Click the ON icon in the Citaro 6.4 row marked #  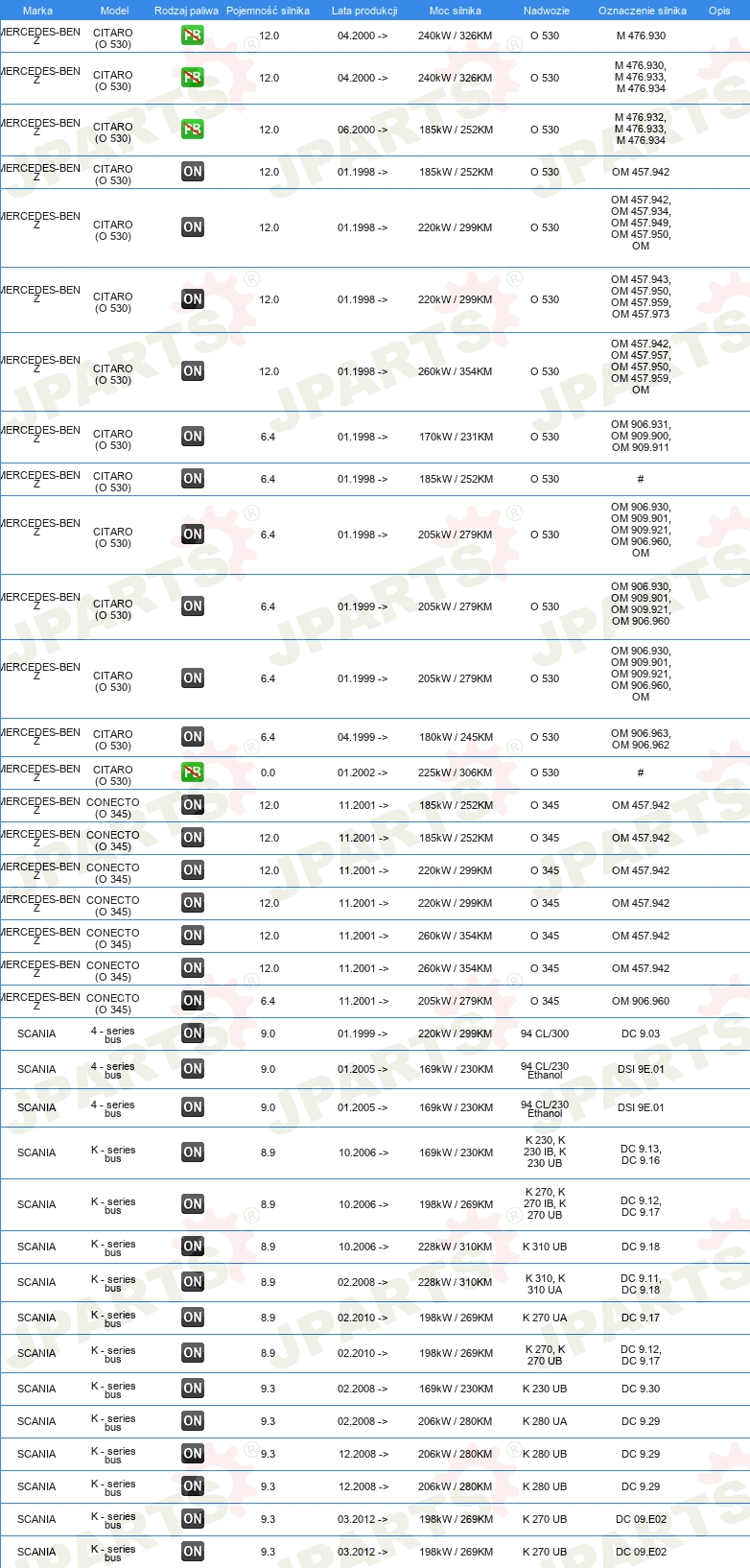(193, 479)
